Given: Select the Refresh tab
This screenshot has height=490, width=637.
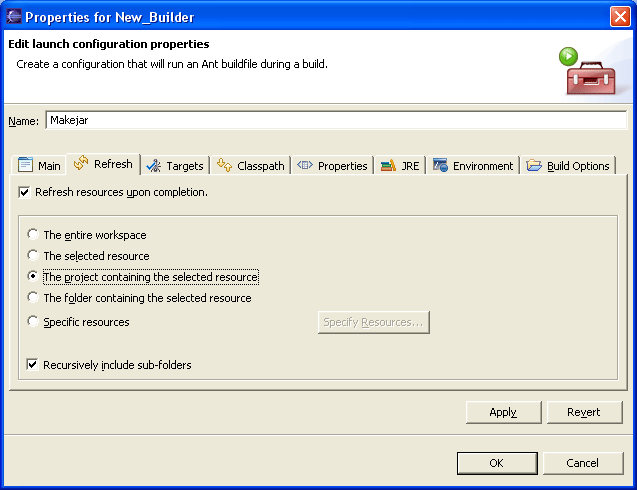Looking at the screenshot, I should pyautogui.click(x=103, y=164).
